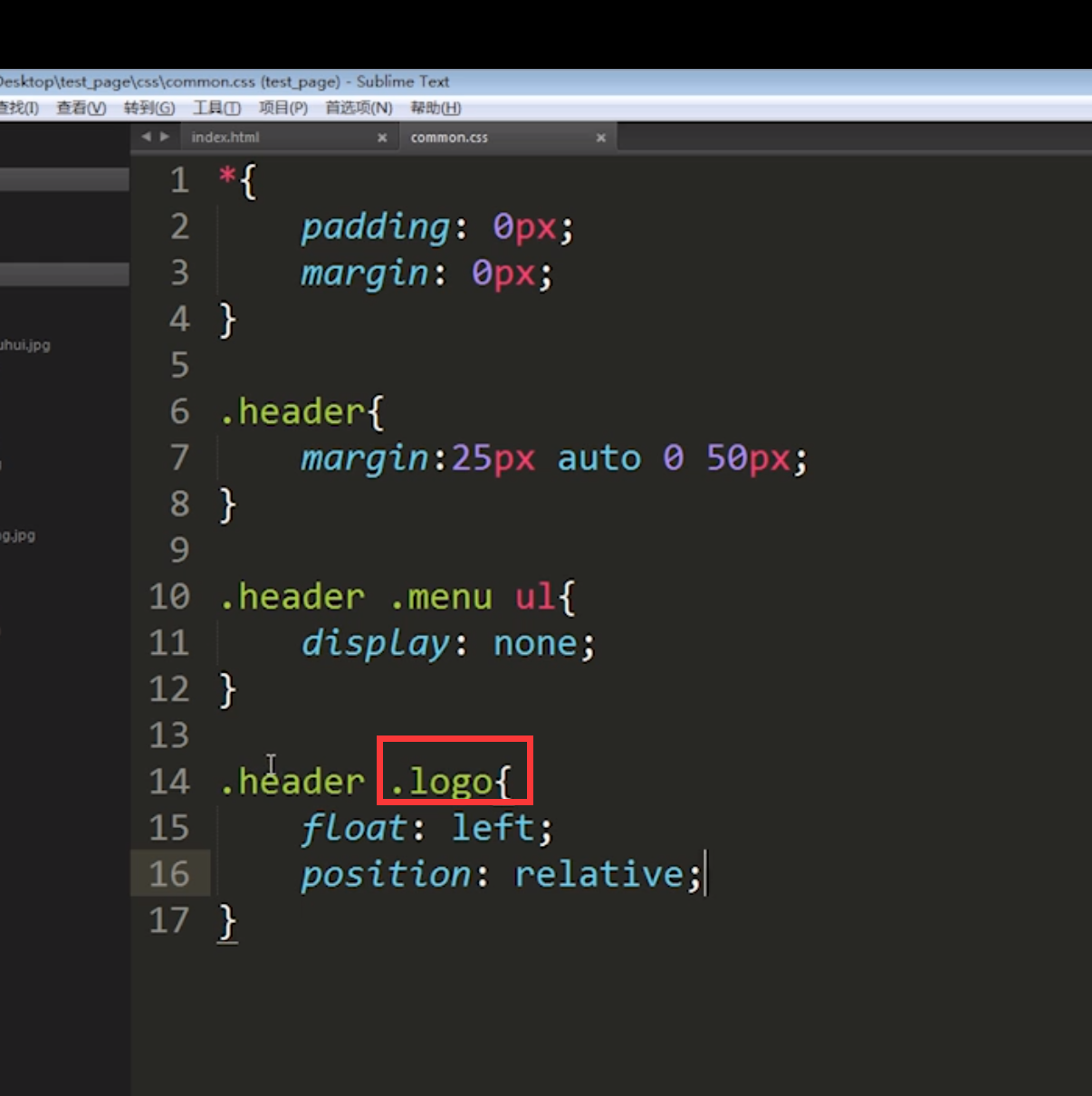The width and height of the screenshot is (1092, 1096).
Task: Click the padding property on line 2
Action: click(x=375, y=226)
